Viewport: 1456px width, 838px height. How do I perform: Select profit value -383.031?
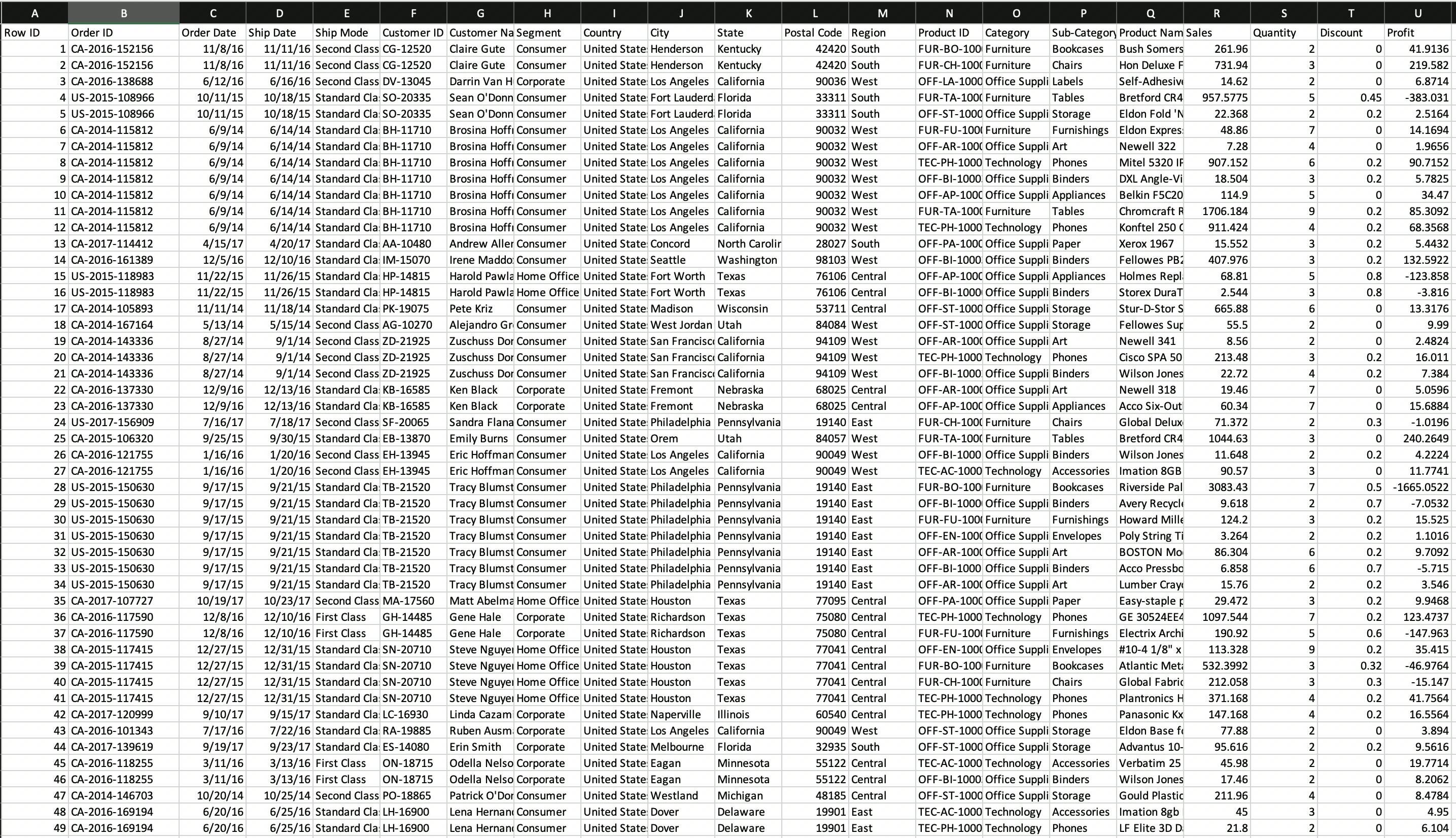1418,98
